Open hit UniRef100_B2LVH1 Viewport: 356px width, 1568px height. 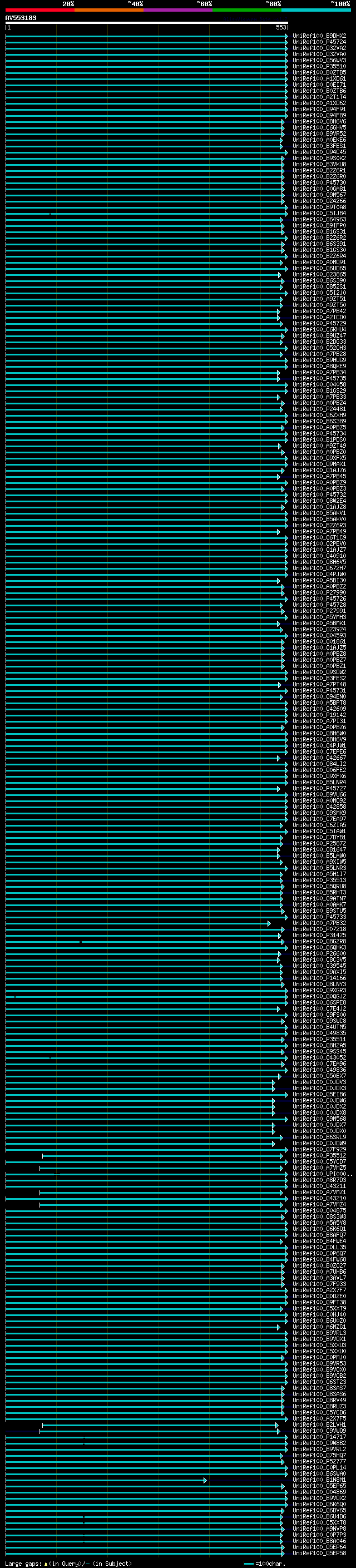coord(319,1424)
